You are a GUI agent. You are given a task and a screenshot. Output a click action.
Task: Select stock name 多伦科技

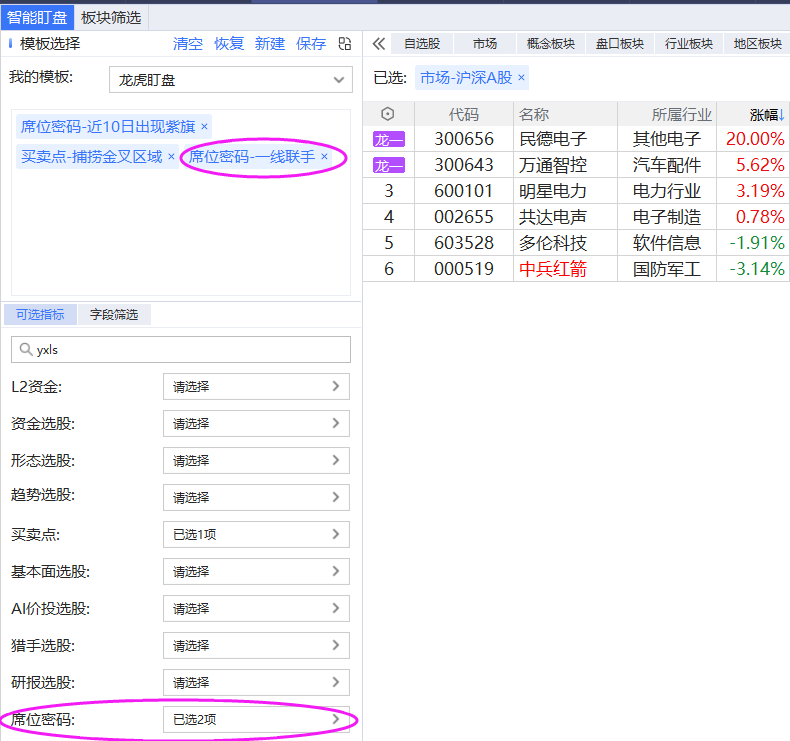click(x=553, y=243)
